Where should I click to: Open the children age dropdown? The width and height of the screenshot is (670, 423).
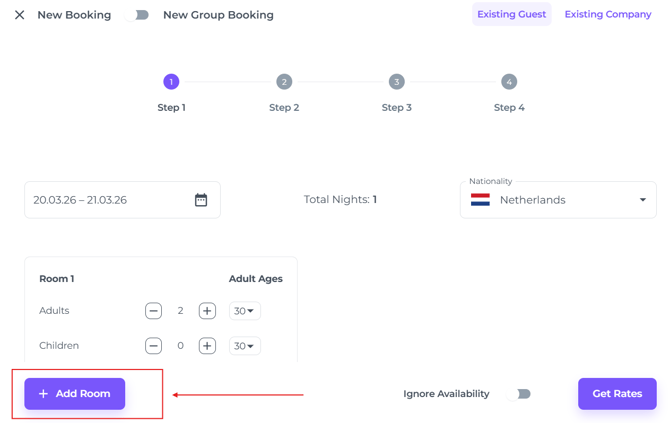tap(244, 346)
